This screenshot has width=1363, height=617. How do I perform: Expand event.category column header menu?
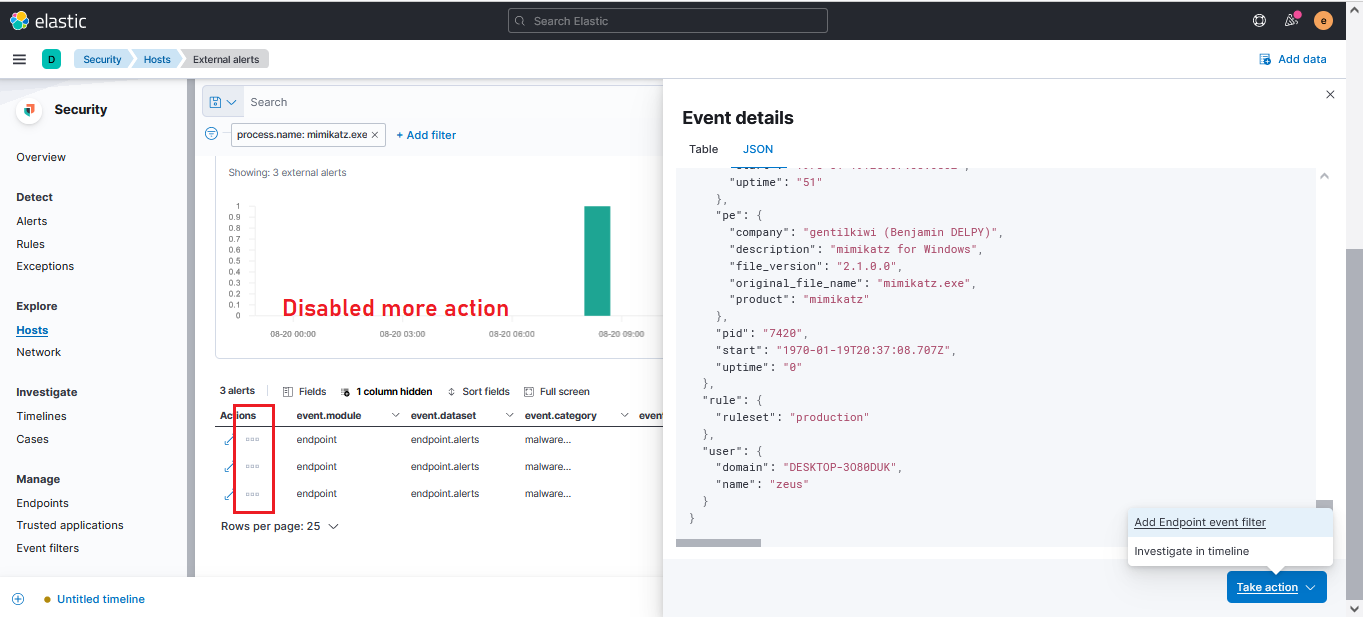(625, 415)
